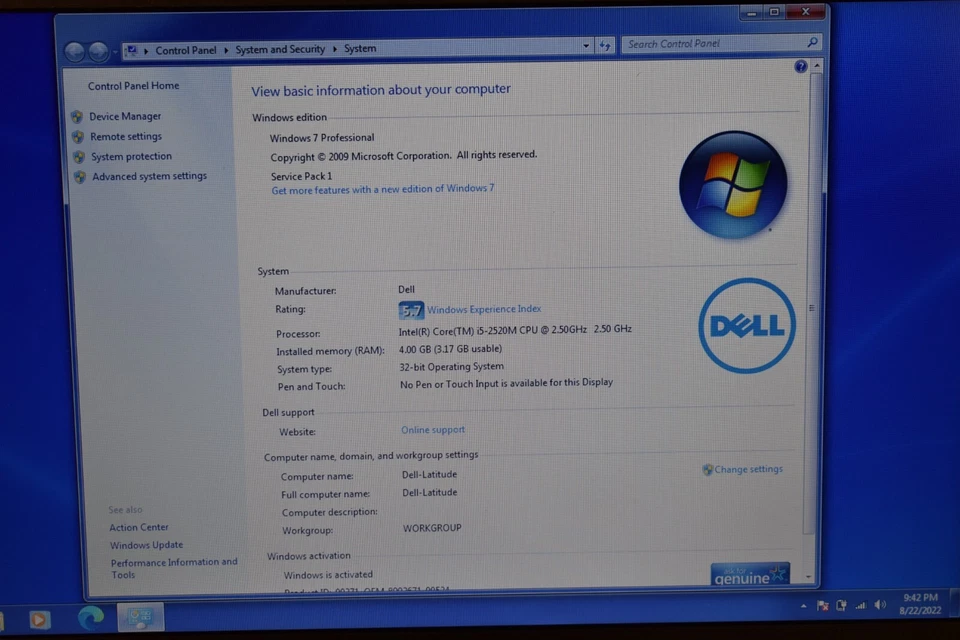The width and height of the screenshot is (960, 640).
Task: Click the search magnifier icon
Action: tap(811, 44)
